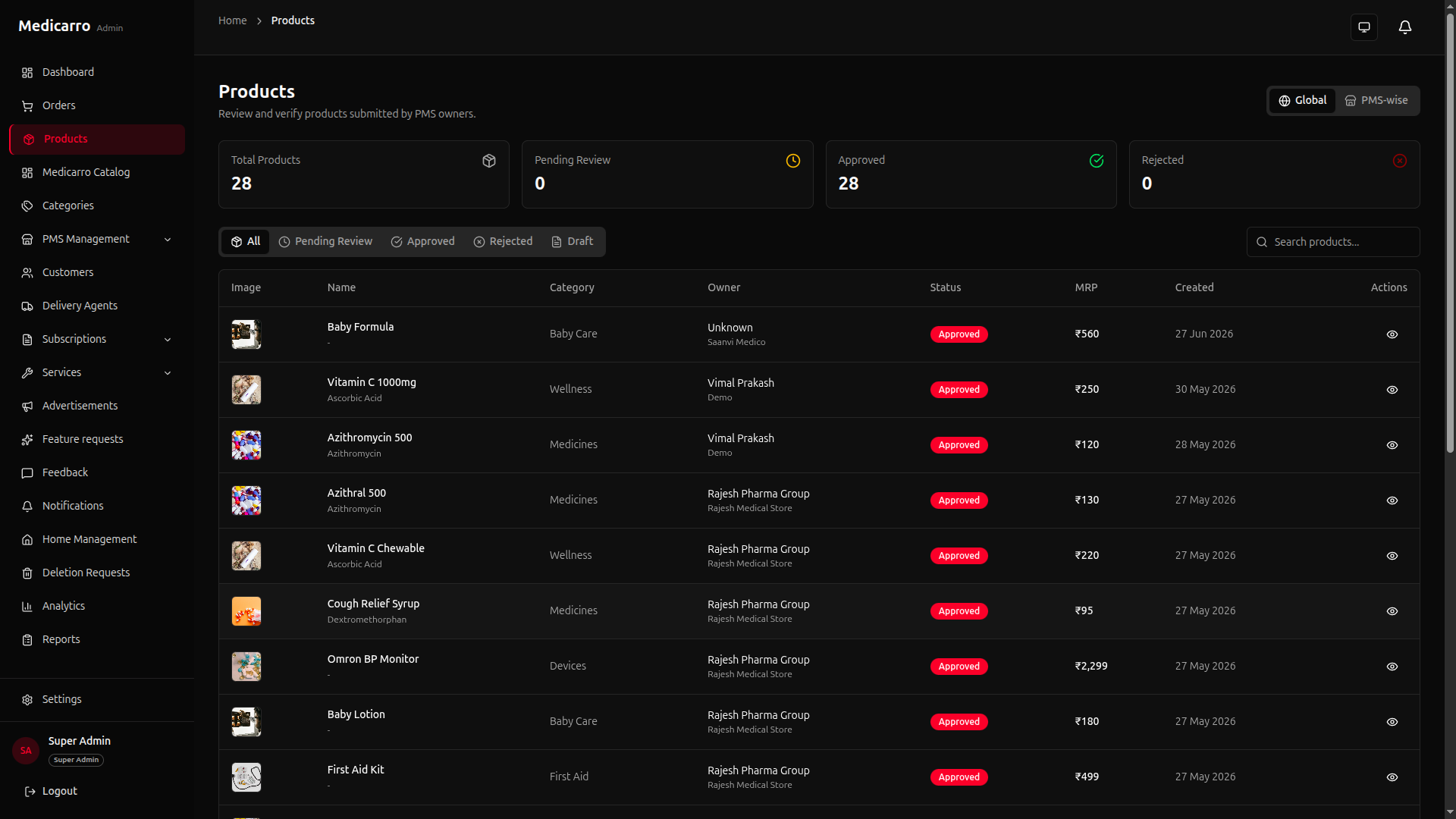Click the Feedback chat icon

coord(27,473)
